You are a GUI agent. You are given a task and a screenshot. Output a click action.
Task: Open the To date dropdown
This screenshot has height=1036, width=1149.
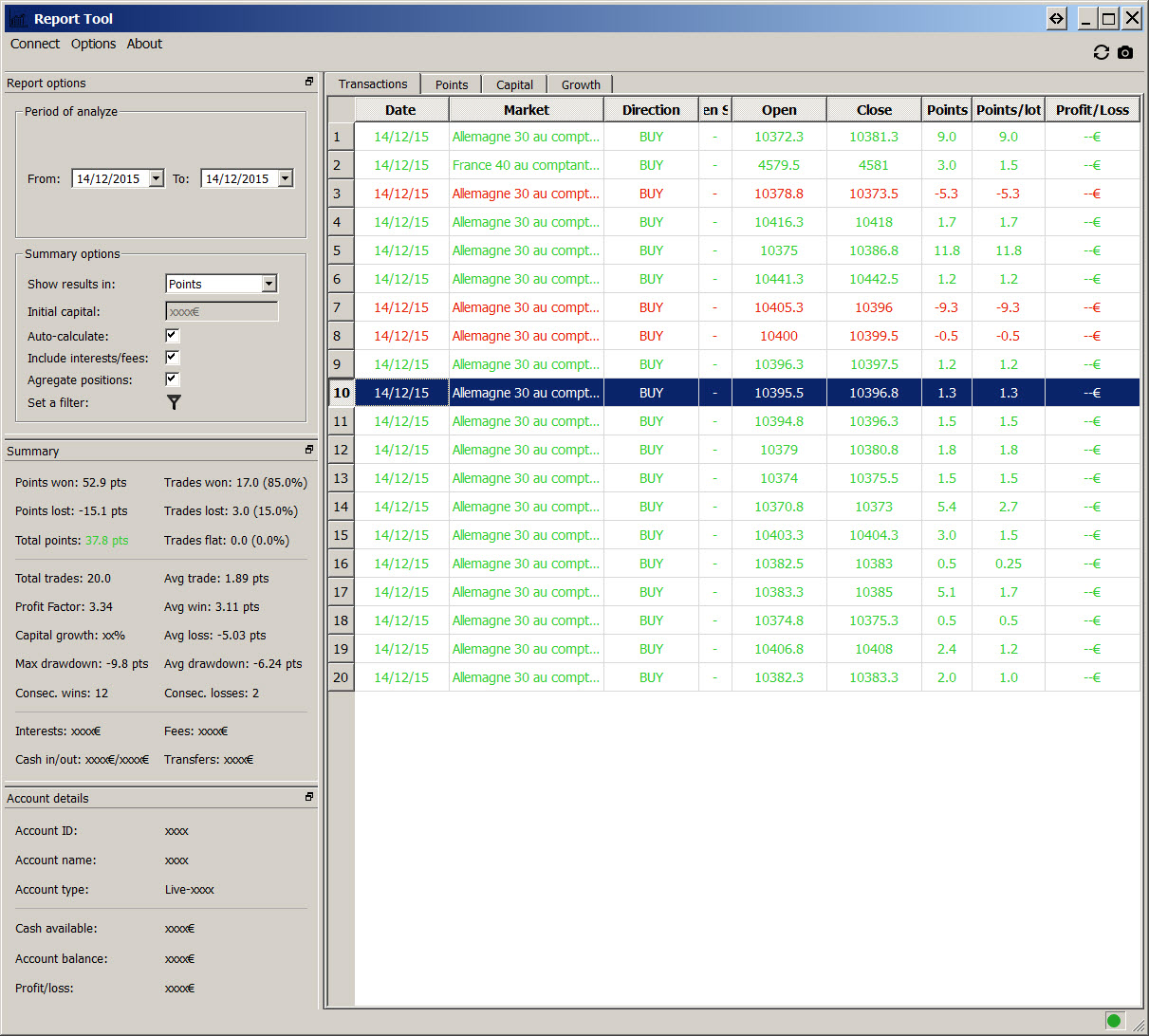pos(285,178)
